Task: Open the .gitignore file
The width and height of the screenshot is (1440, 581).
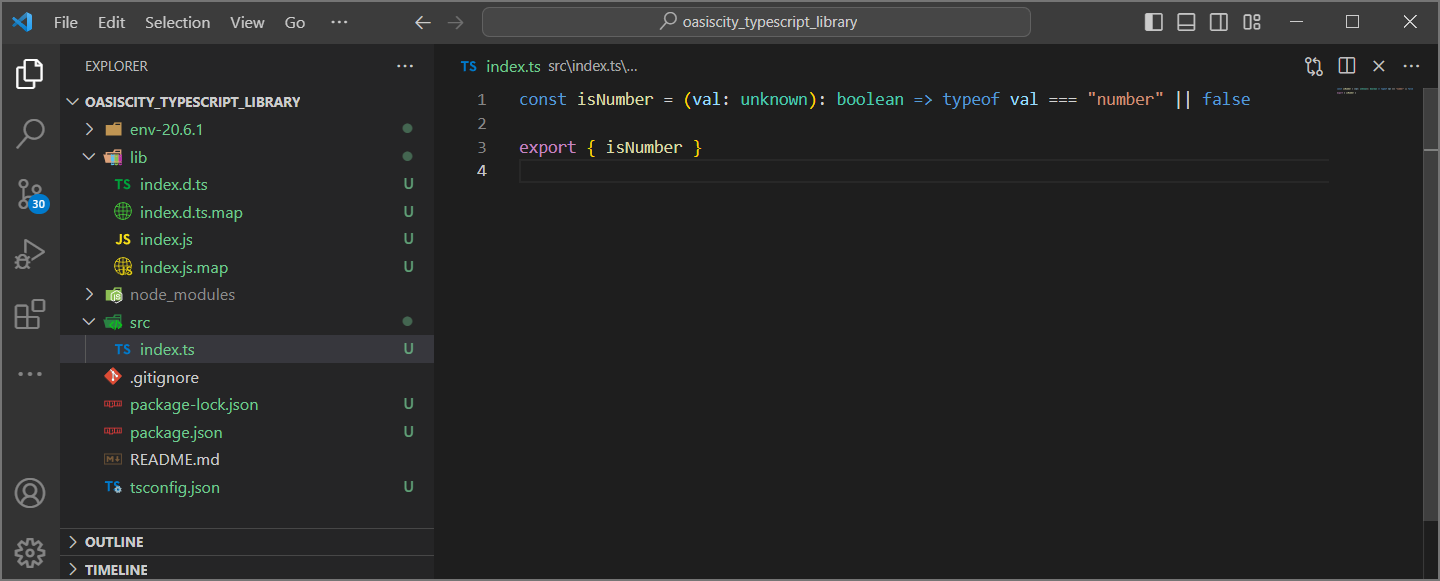Action: [247, 377]
